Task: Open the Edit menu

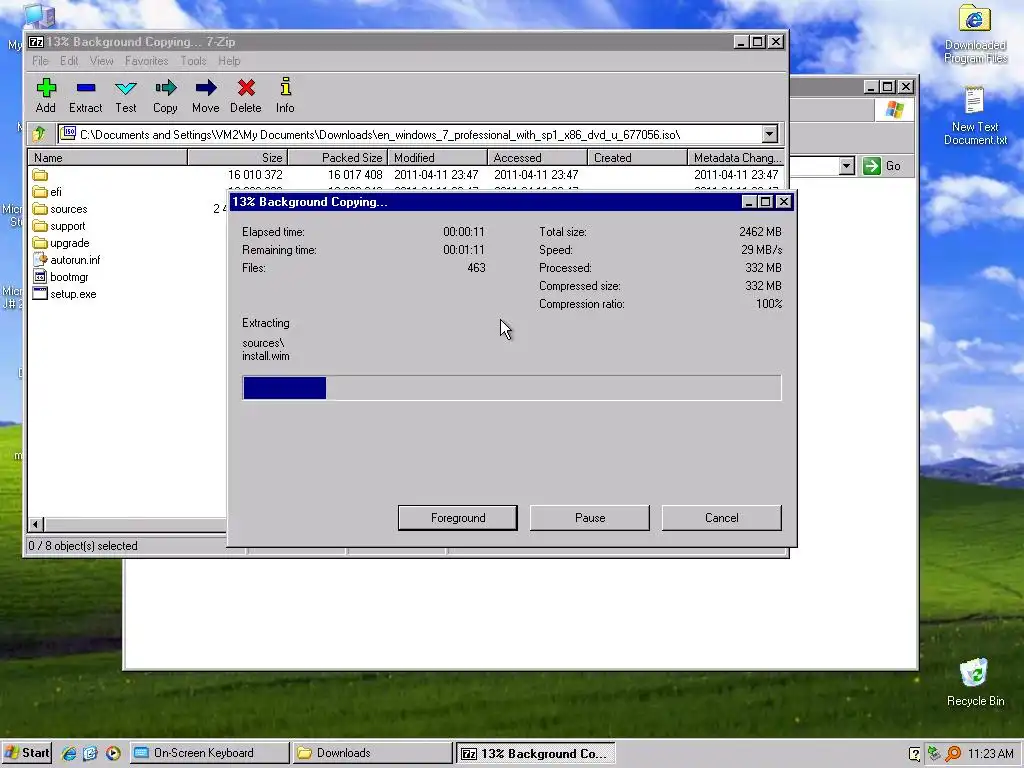Action: point(69,61)
